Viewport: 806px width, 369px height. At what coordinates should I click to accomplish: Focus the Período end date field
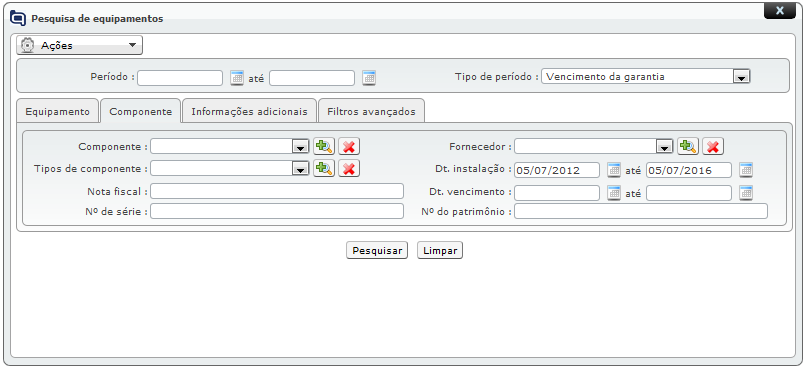(312, 78)
